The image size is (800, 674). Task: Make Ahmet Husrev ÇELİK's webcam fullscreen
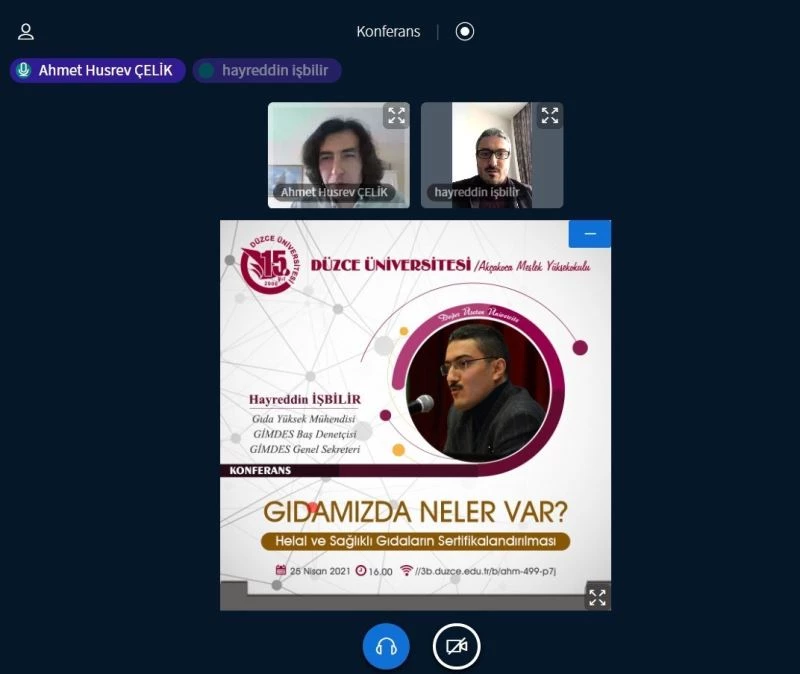[396, 116]
